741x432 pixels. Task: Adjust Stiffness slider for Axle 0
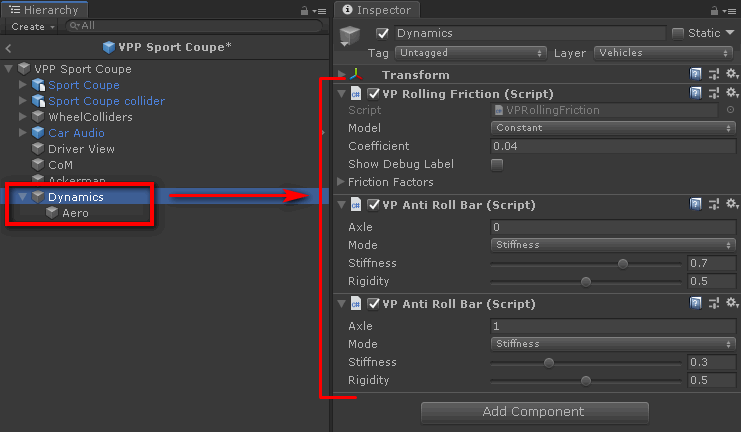tap(586, 263)
